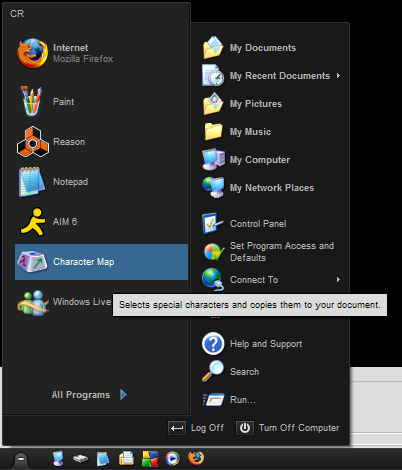Viewport: 402px width, 470px height.
Task: Select the highlighted Character Map entry
Action: [x=101, y=262]
